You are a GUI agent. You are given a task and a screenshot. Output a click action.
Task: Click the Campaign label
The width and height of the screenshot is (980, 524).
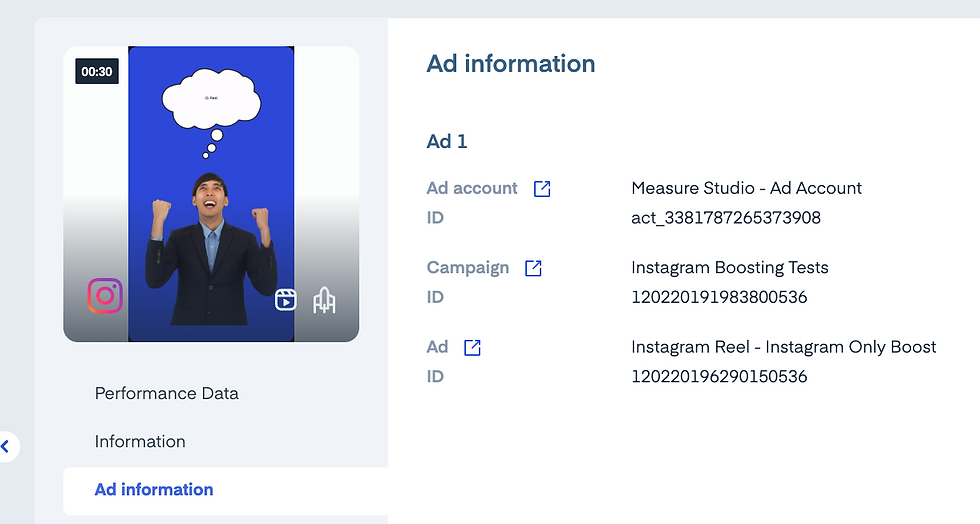[x=468, y=268]
